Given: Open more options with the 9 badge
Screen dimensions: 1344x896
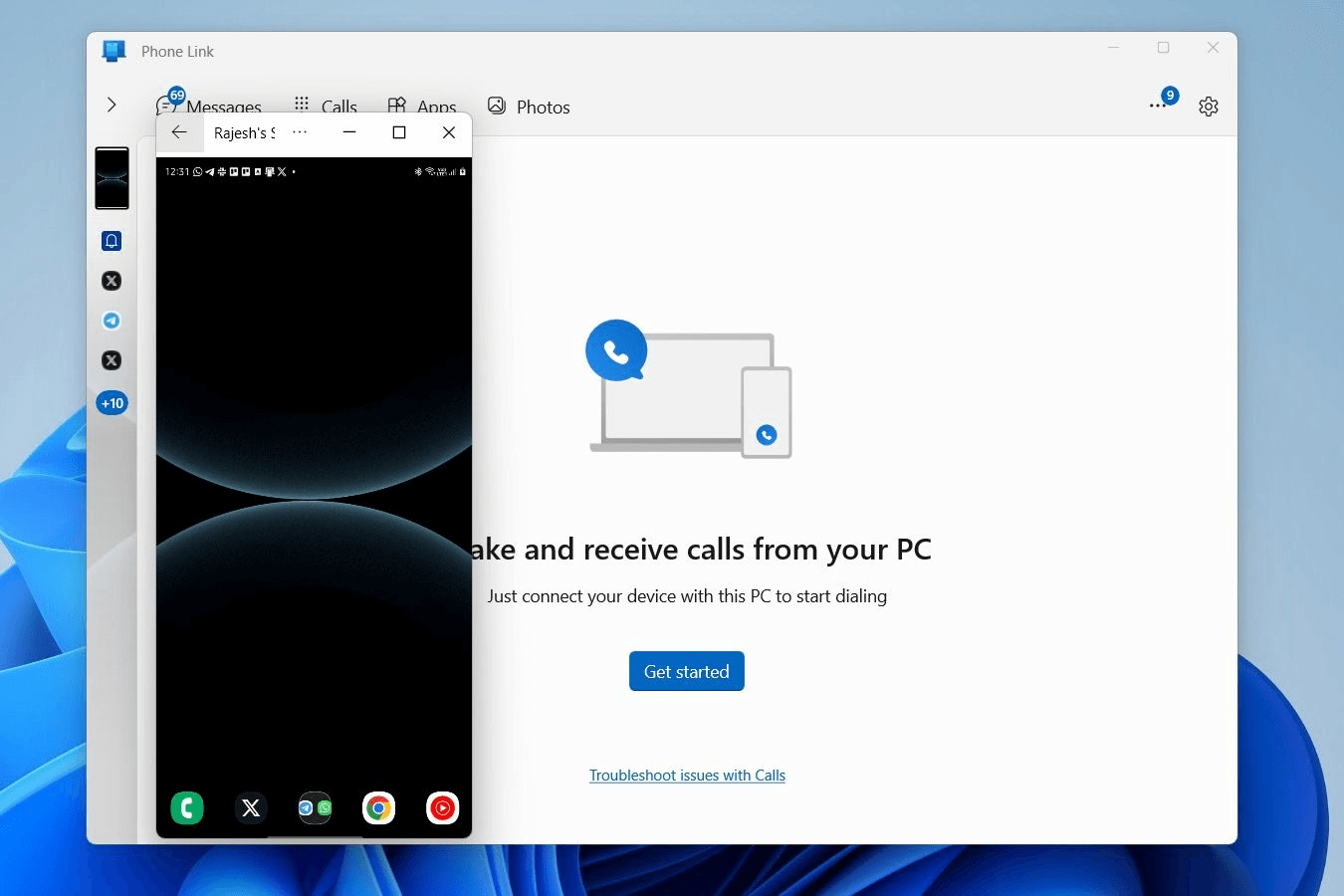Looking at the screenshot, I should 1158,106.
